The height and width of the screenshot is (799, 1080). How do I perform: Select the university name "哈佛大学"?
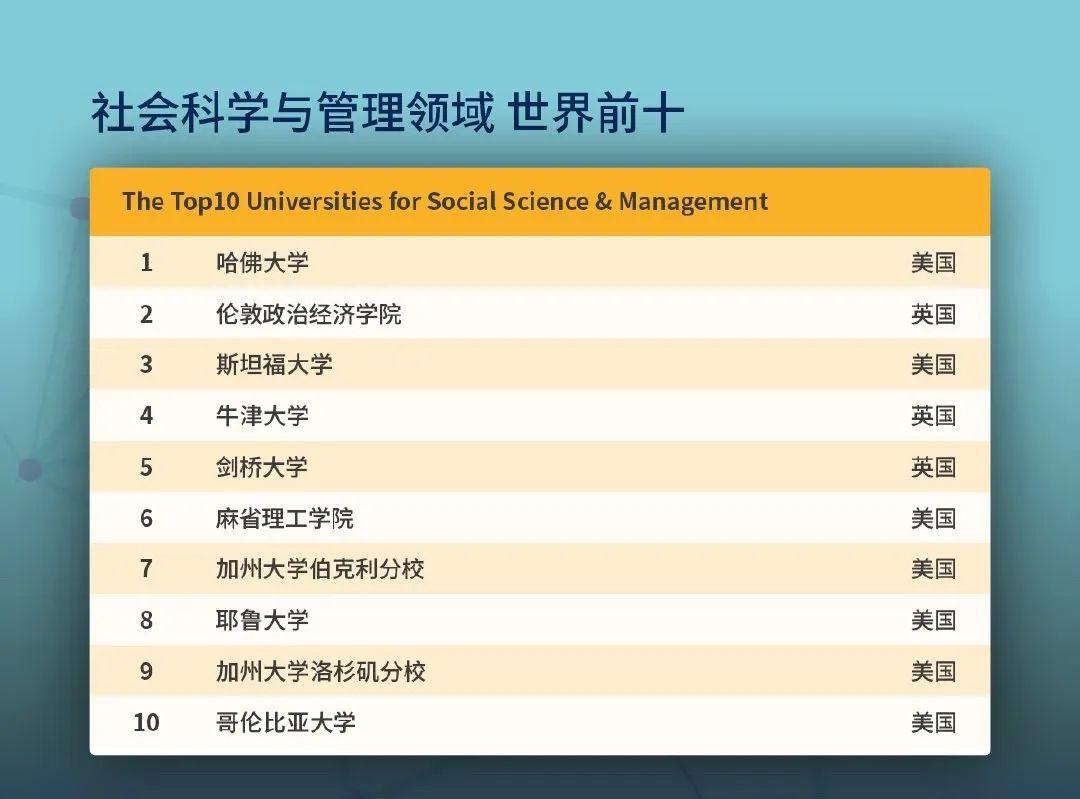[262, 262]
